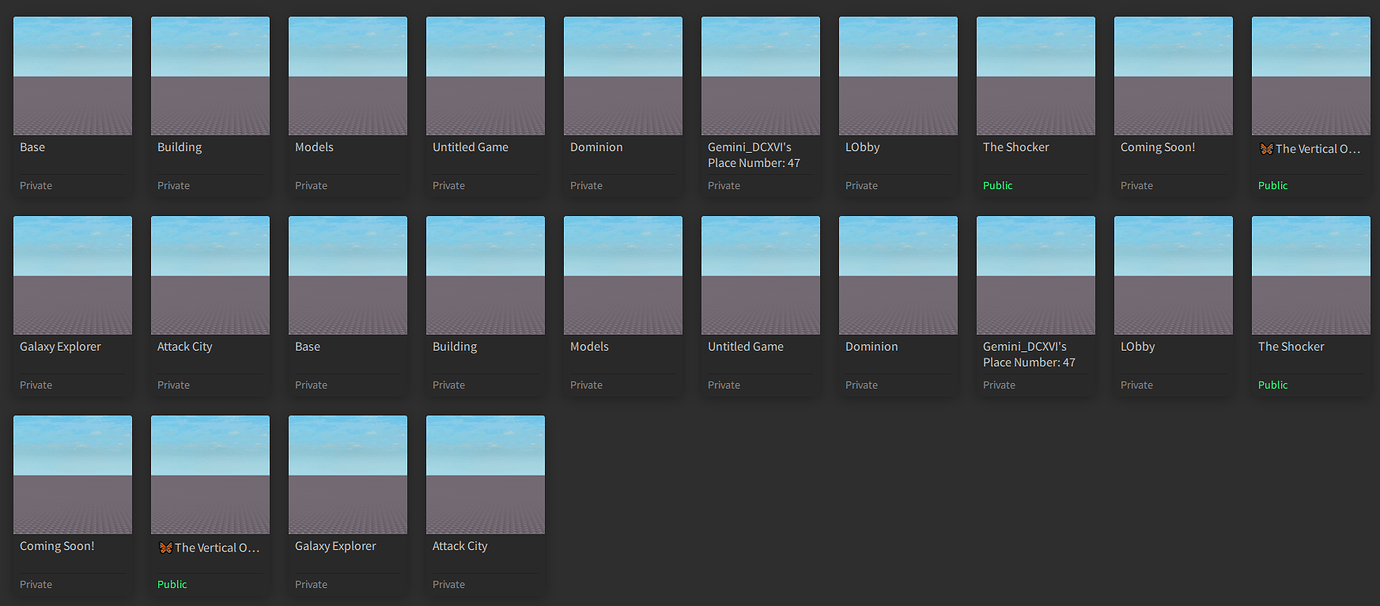
Task: Click the Public label under The Vertical O... card
Action: (x=1272, y=185)
